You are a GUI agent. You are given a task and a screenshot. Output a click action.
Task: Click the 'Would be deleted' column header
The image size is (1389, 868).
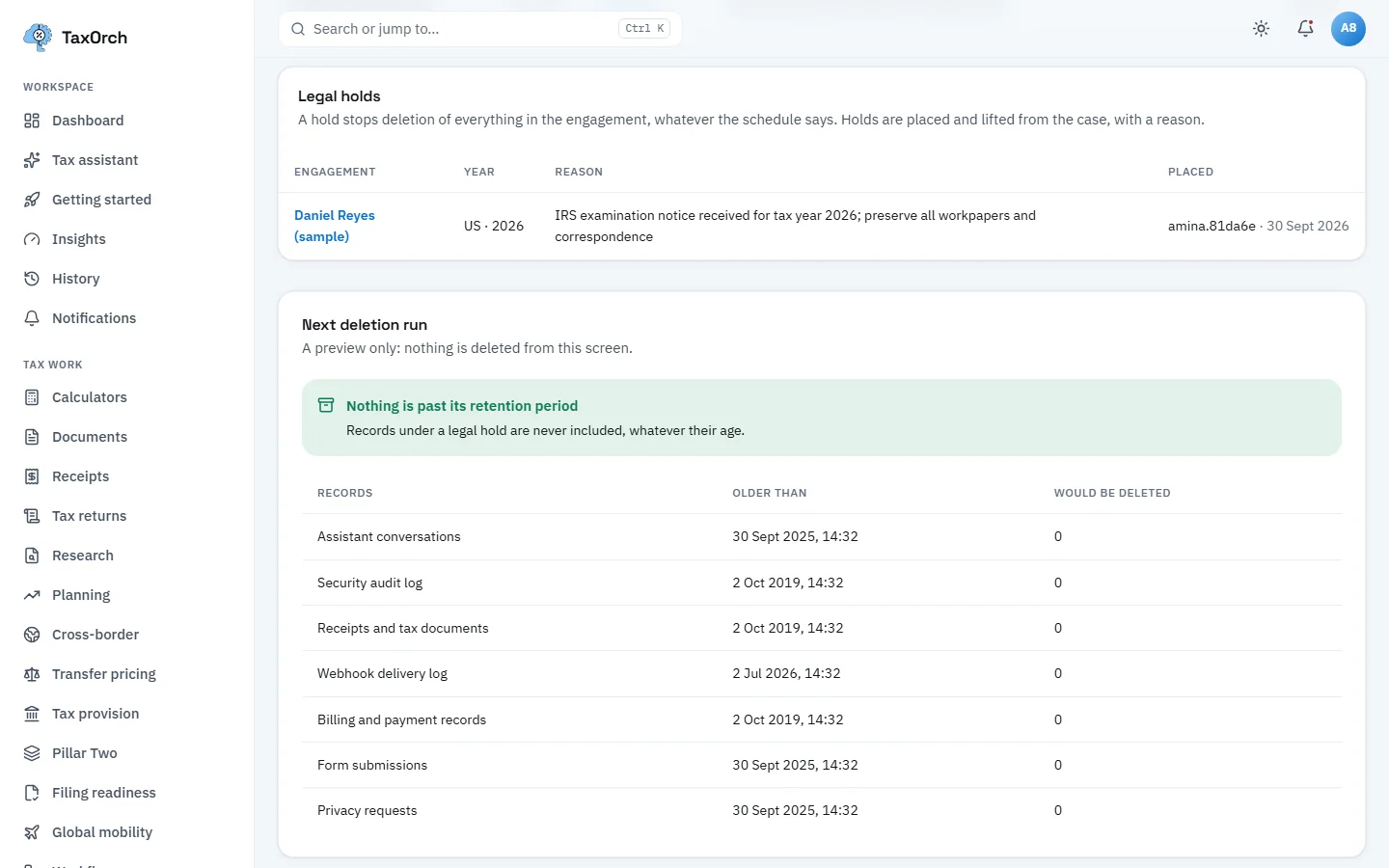(1112, 493)
